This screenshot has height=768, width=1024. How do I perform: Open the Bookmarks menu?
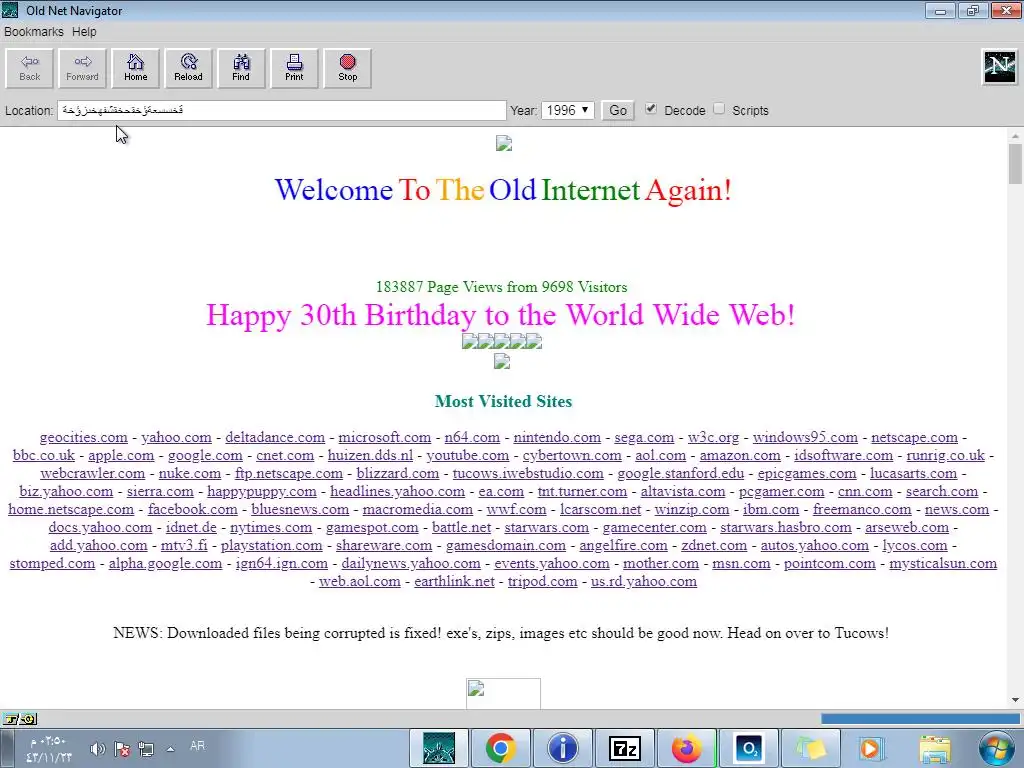pyautogui.click(x=34, y=31)
